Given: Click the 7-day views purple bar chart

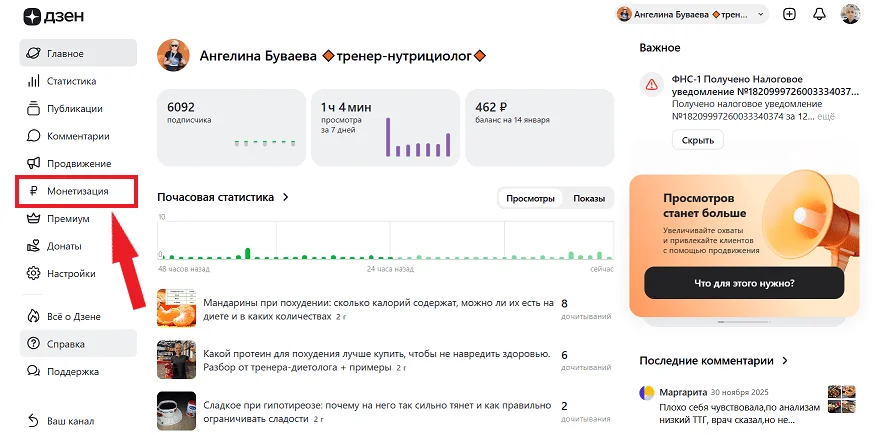Looking at the screenshot, I should (x=418, y=137).
